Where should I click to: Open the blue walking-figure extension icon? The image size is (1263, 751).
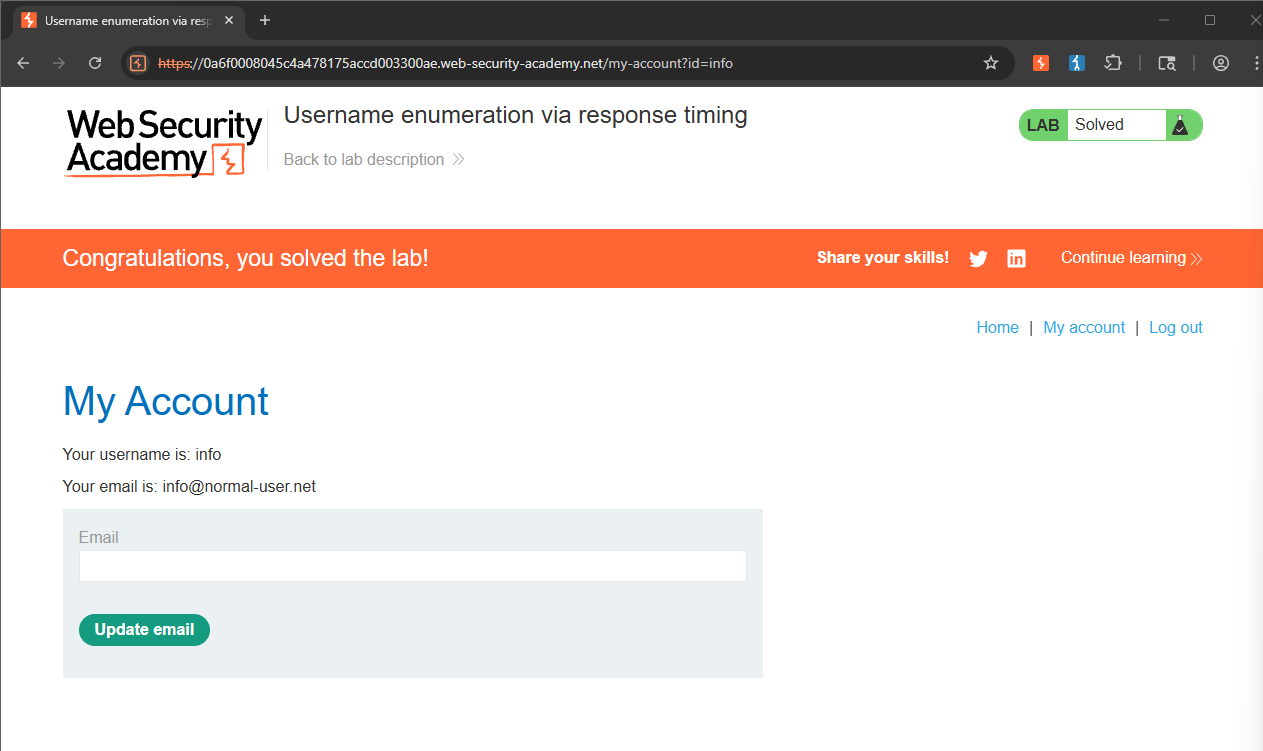coord(1077,63)
